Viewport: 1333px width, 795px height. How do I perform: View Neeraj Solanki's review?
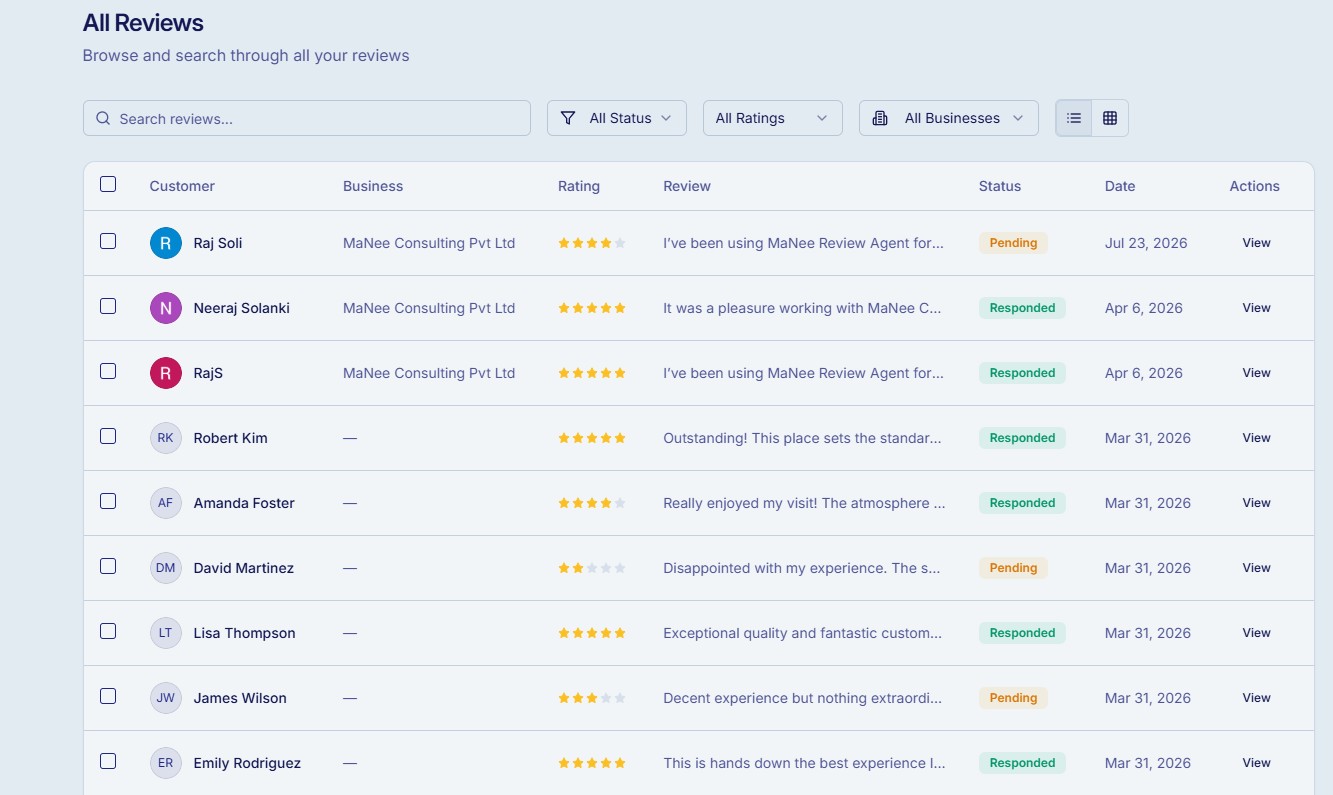coord(1257,308)
